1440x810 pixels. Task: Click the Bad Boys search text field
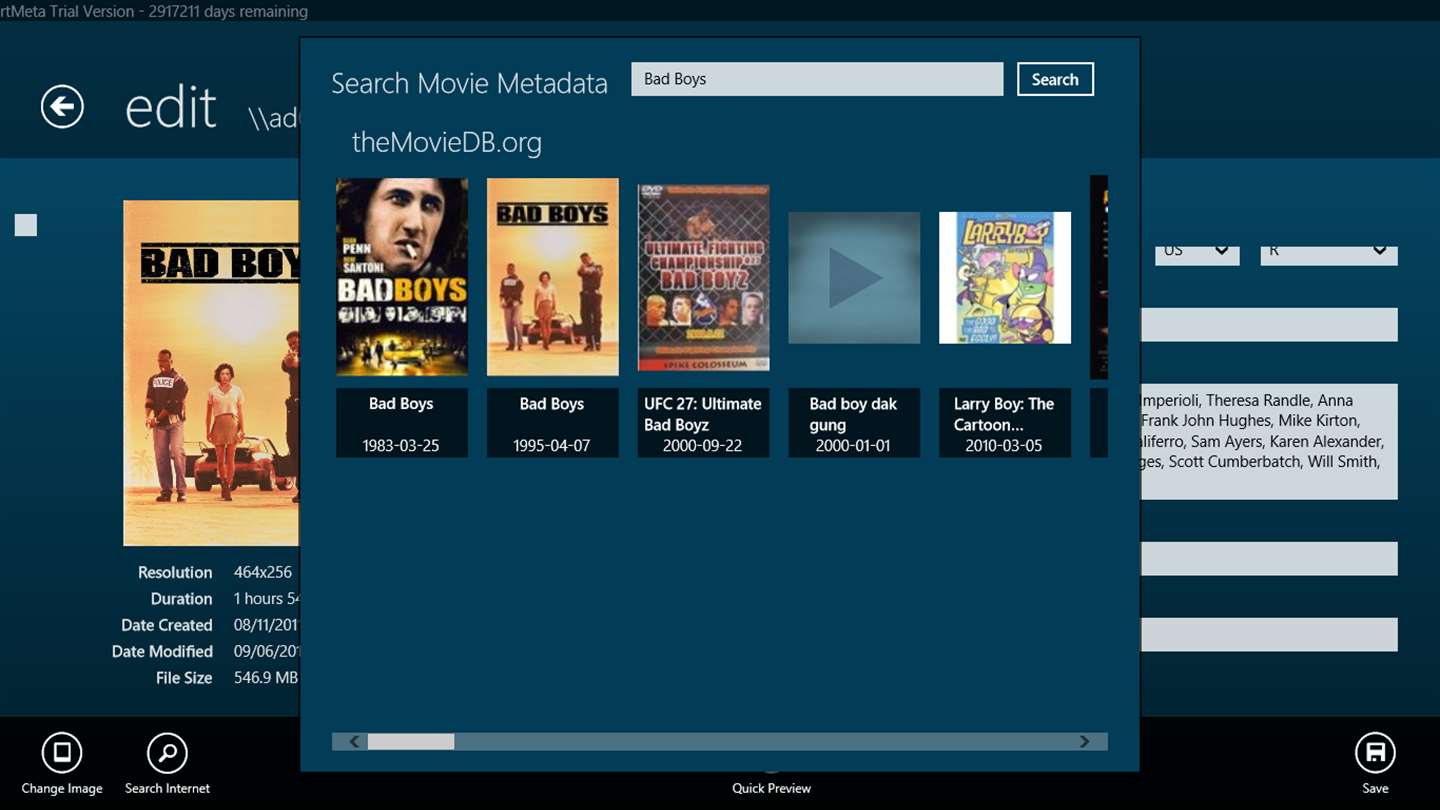[x=817, y=79]
